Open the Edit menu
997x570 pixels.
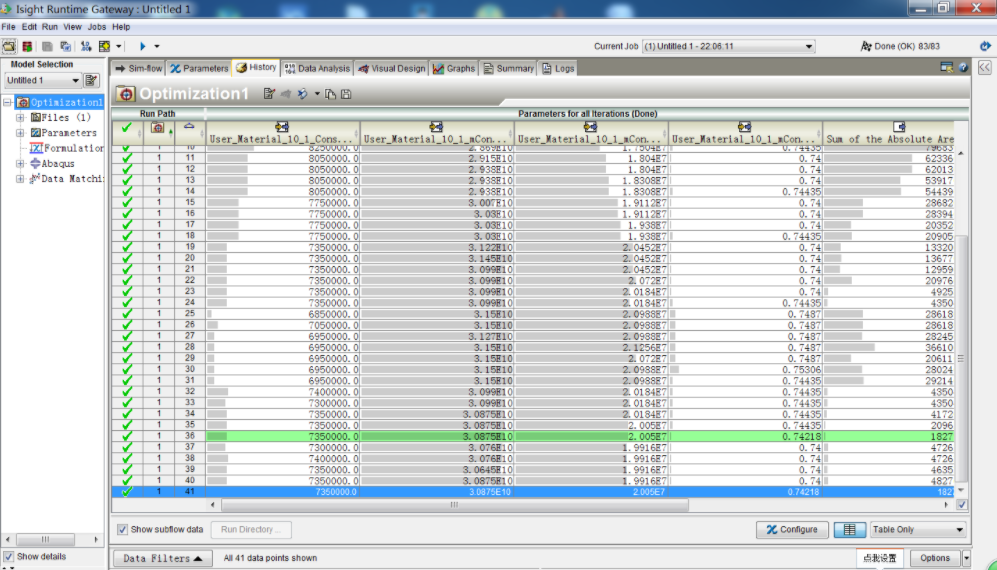[x=29, y=27]
